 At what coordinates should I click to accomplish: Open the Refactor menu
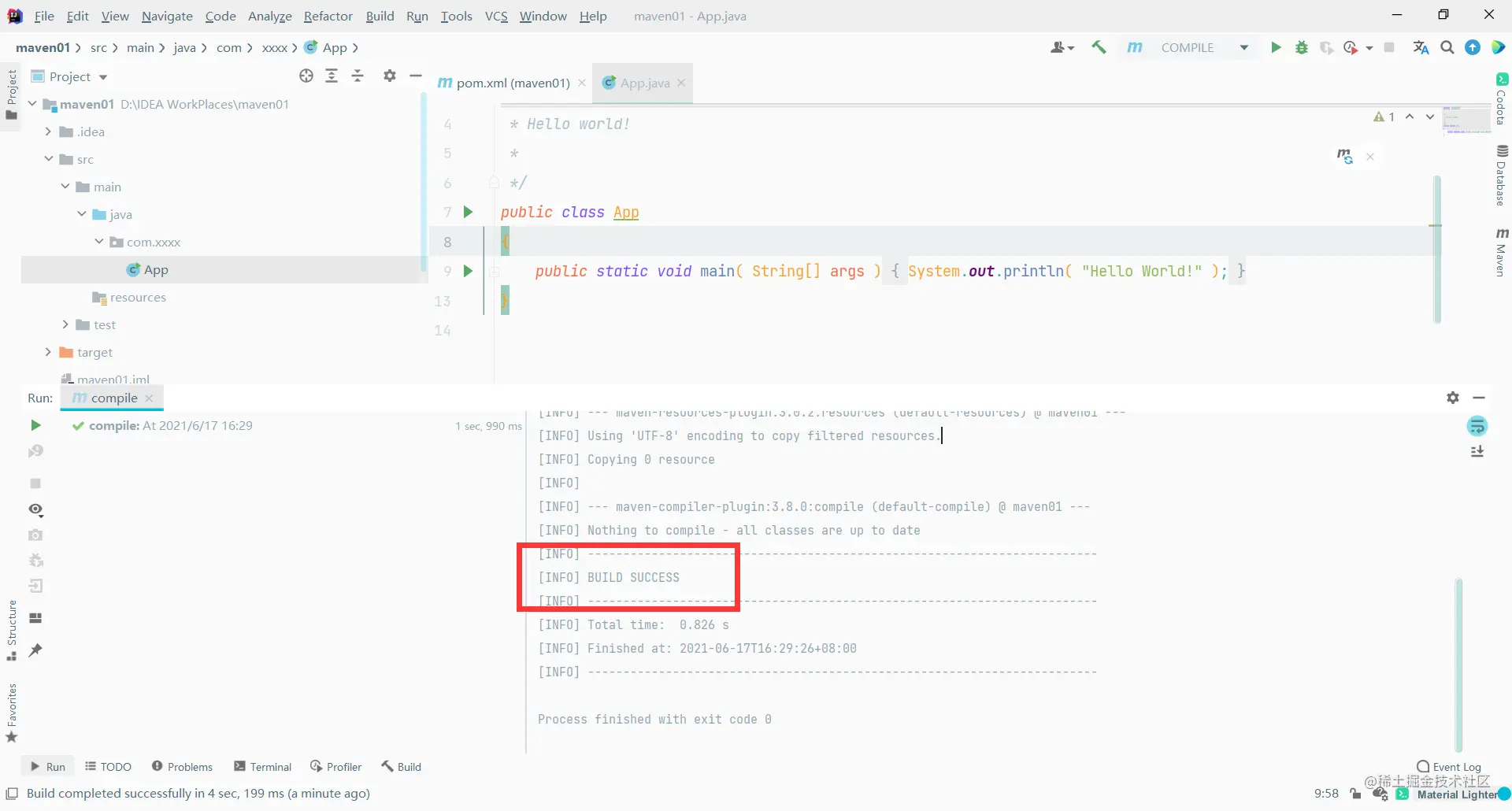click(328, 16)
